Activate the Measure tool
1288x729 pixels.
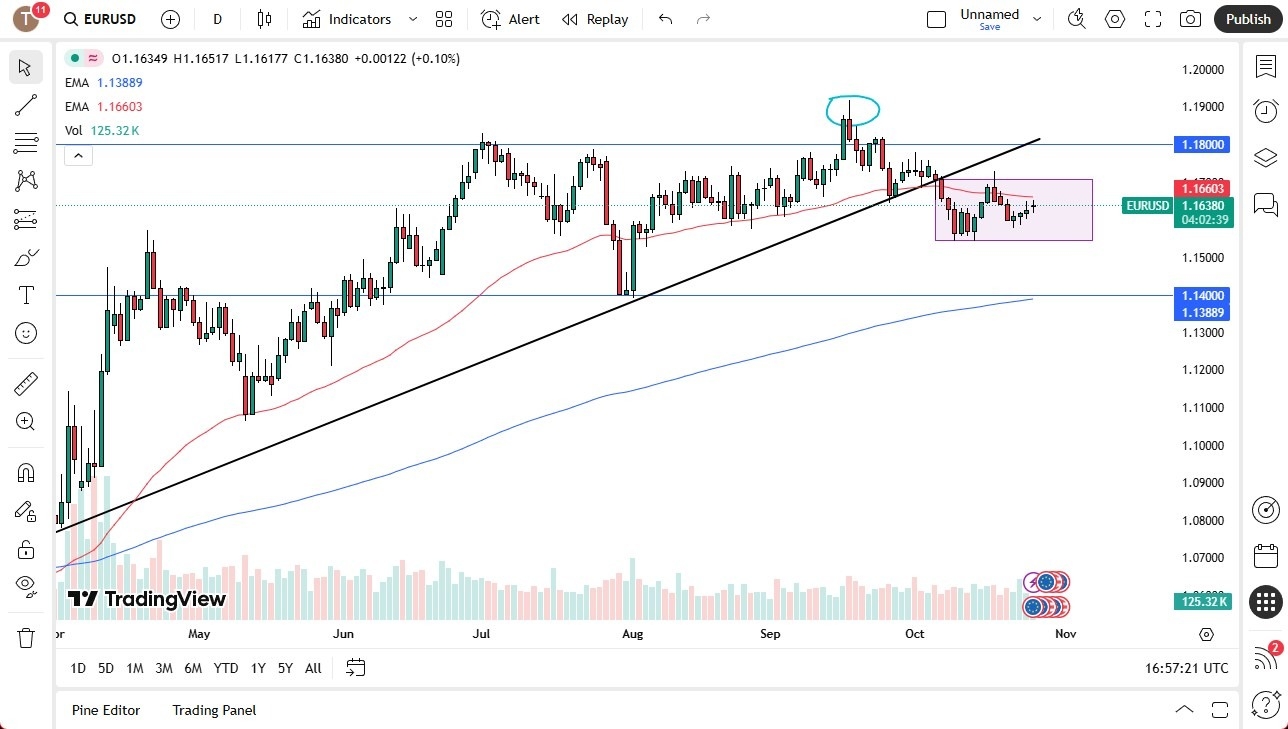click(25, 383)
